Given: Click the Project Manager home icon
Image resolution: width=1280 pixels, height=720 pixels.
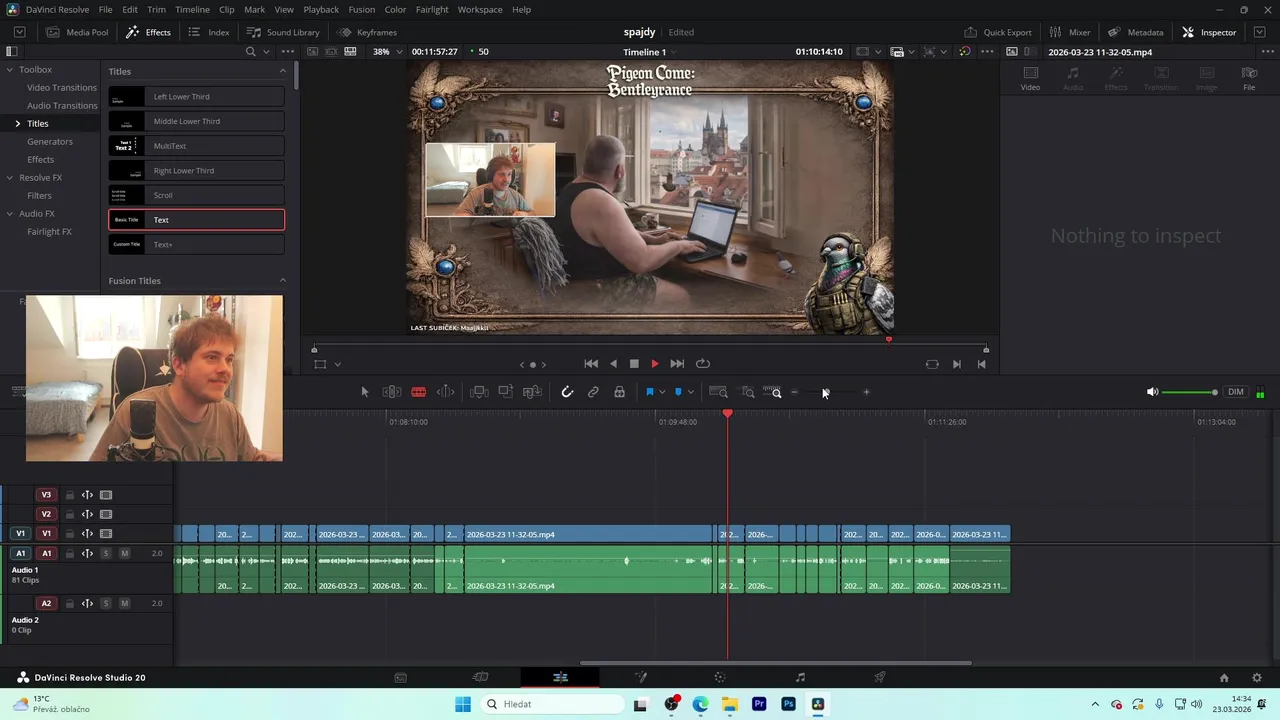Looking at the screenshot, I should (x=1224, y=677).
